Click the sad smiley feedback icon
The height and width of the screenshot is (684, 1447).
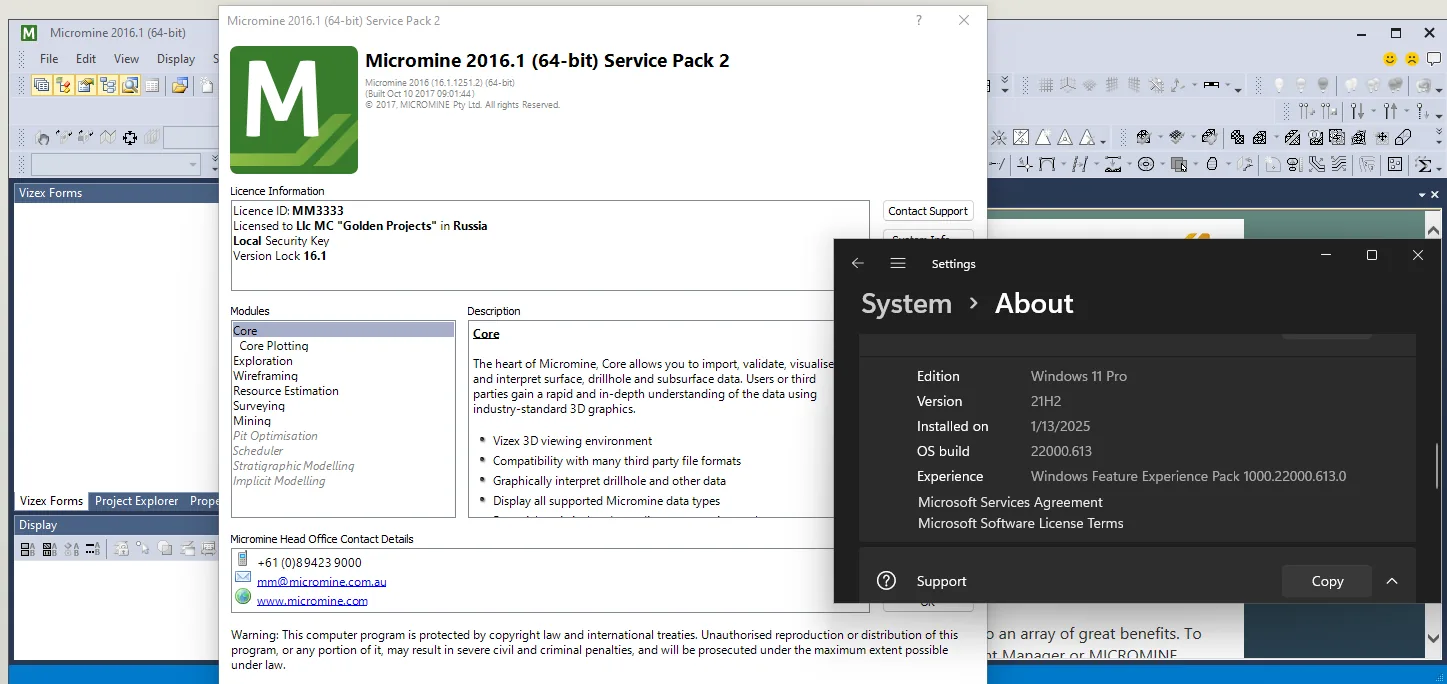click(1411, 59)
